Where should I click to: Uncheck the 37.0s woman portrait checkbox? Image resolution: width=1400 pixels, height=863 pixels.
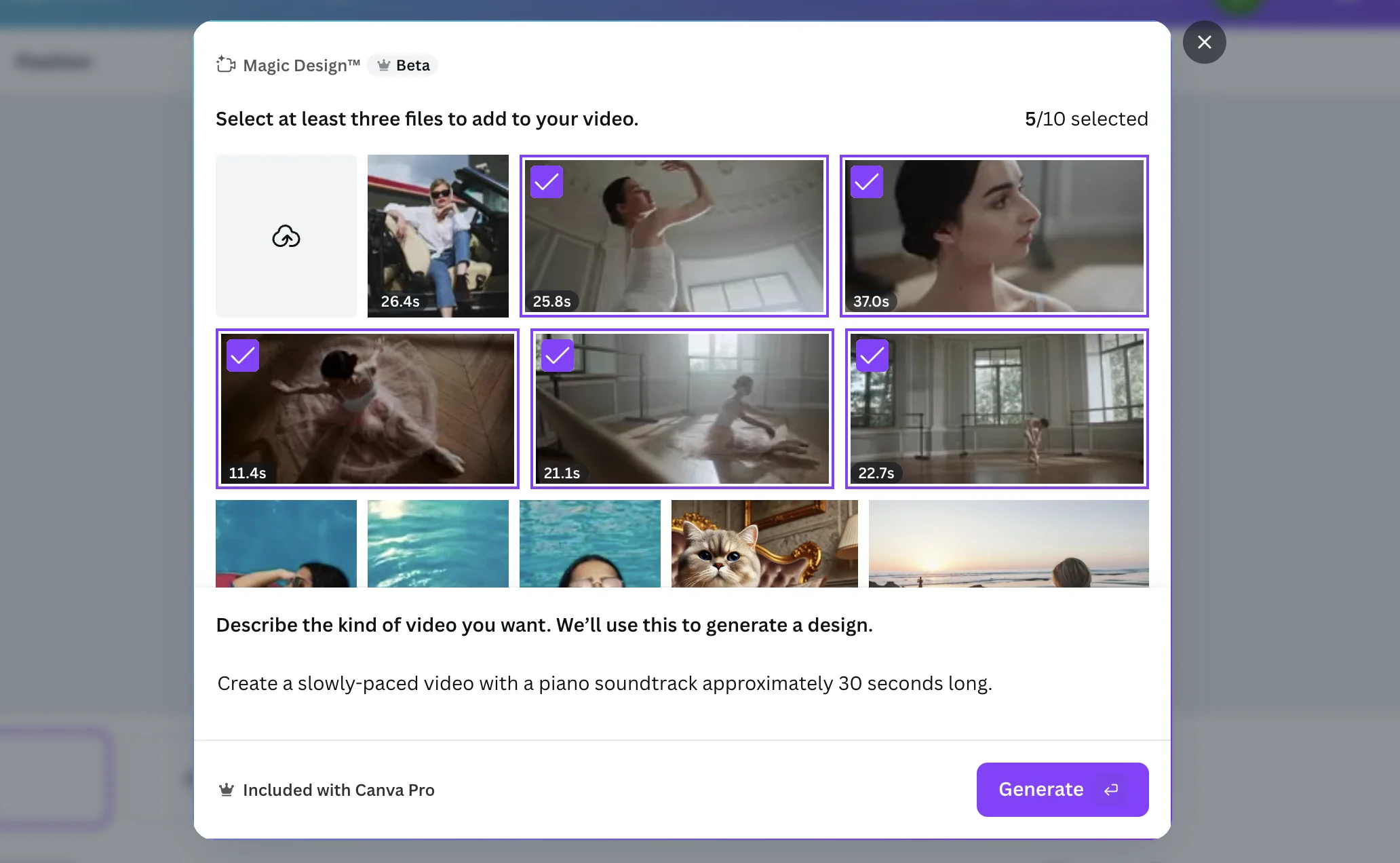coord(866,182)
